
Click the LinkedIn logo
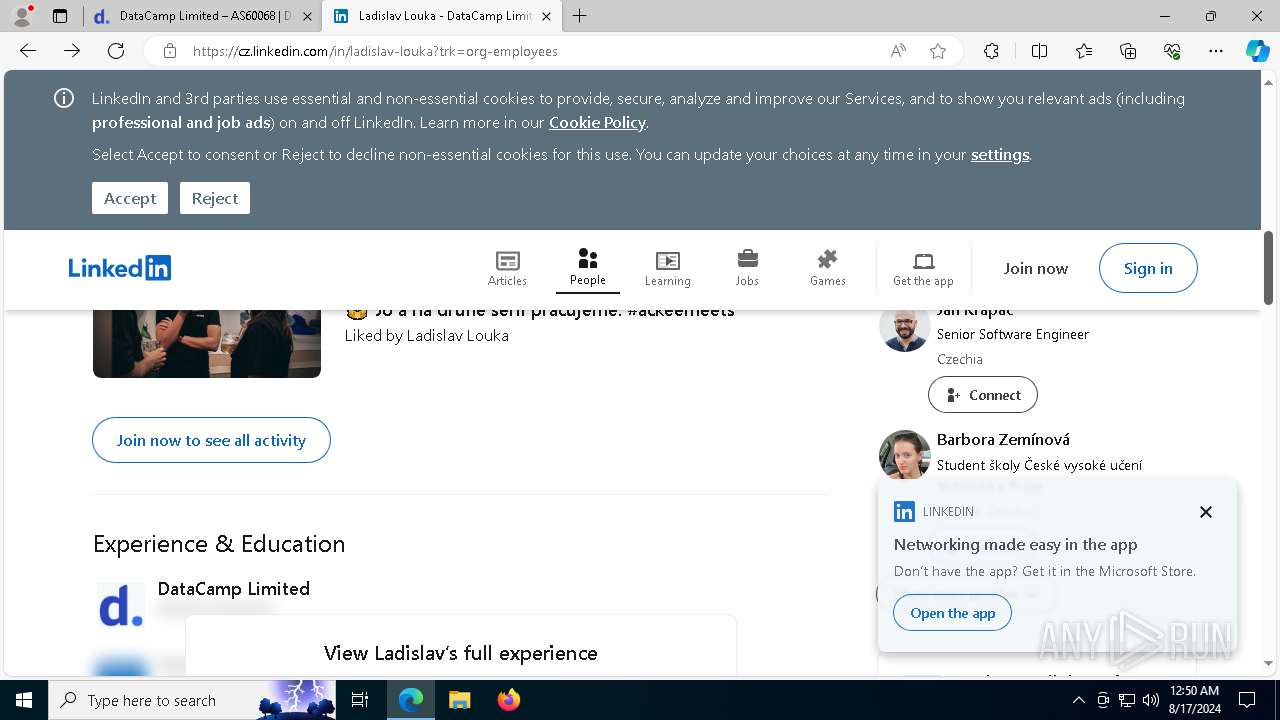point(120,268)
